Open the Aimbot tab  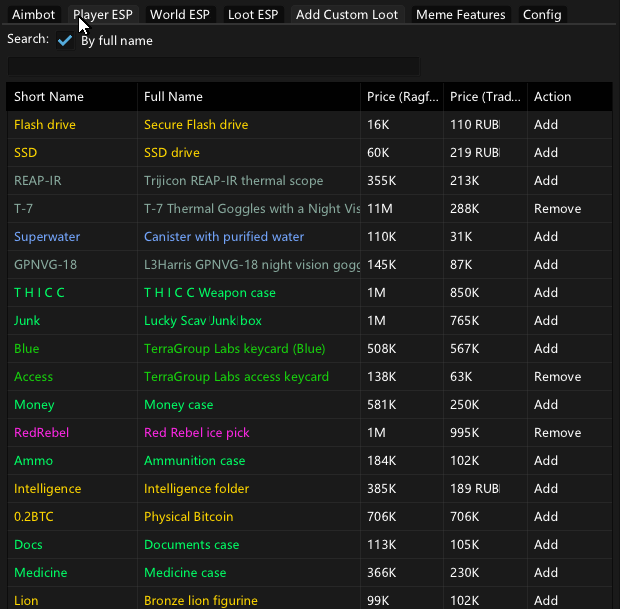(33, 15)
